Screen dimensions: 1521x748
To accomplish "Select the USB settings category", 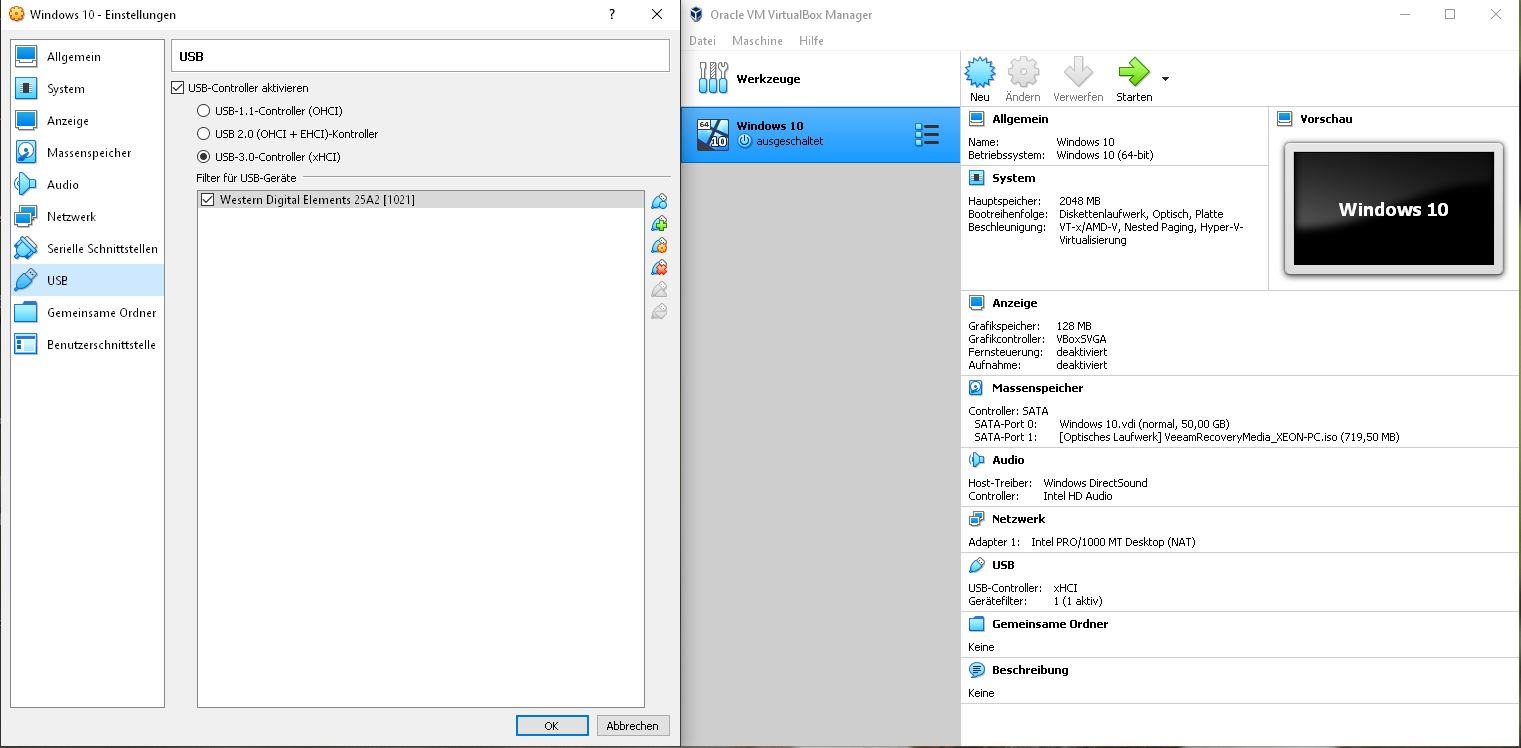I will point(88,281).
